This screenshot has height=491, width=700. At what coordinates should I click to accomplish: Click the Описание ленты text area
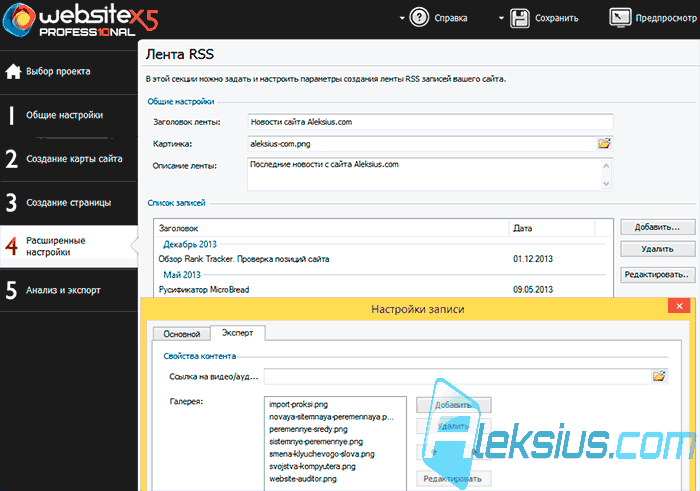430,174
